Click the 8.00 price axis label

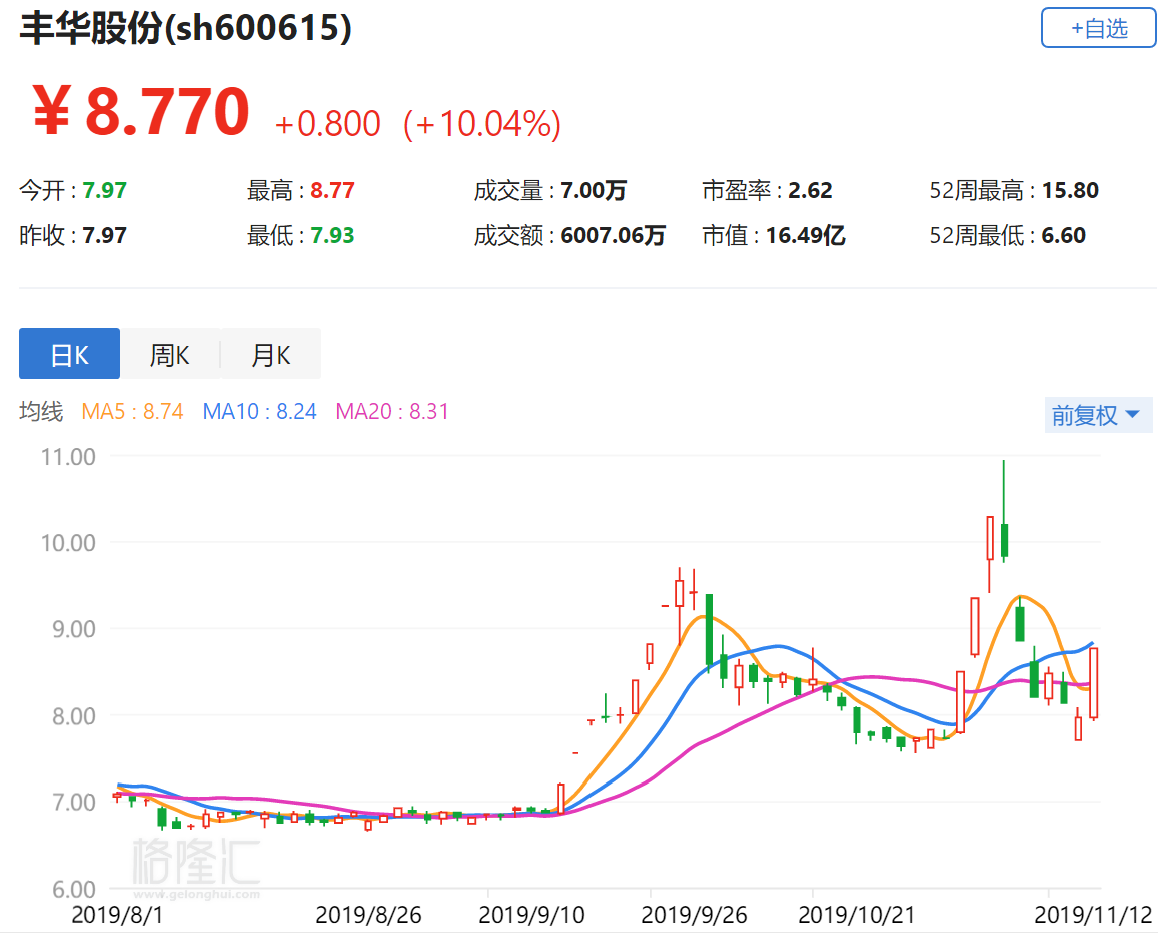pyautogui.click(x=74, y=716)
